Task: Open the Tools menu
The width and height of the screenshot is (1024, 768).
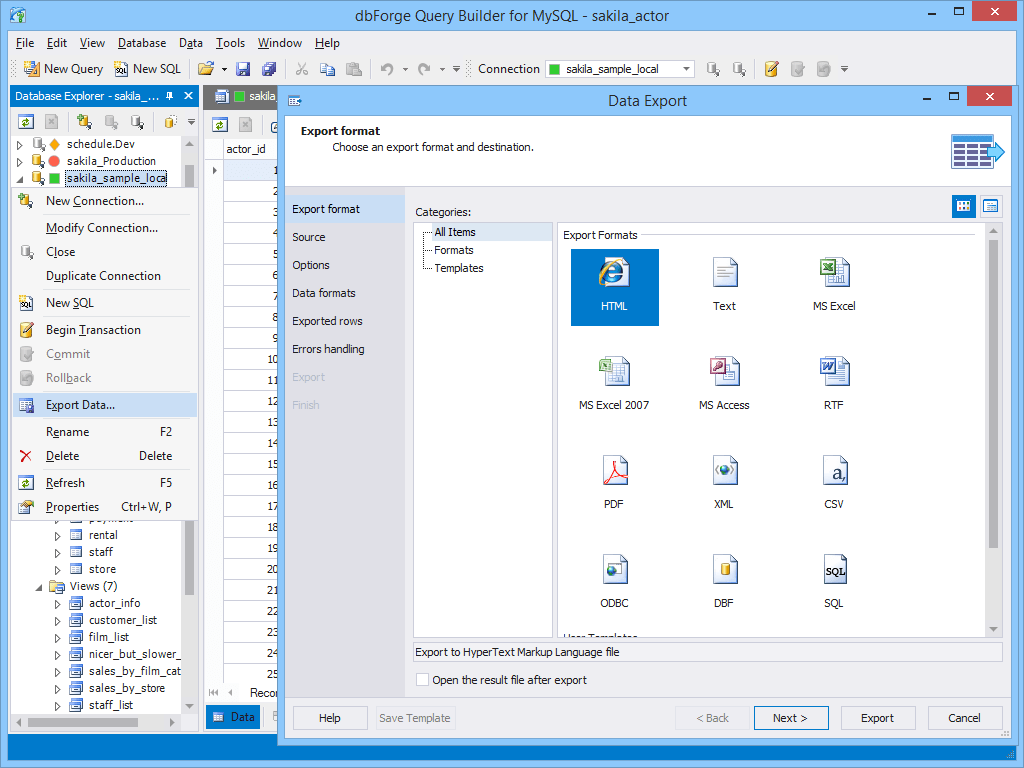Action: tap(230, 43)
